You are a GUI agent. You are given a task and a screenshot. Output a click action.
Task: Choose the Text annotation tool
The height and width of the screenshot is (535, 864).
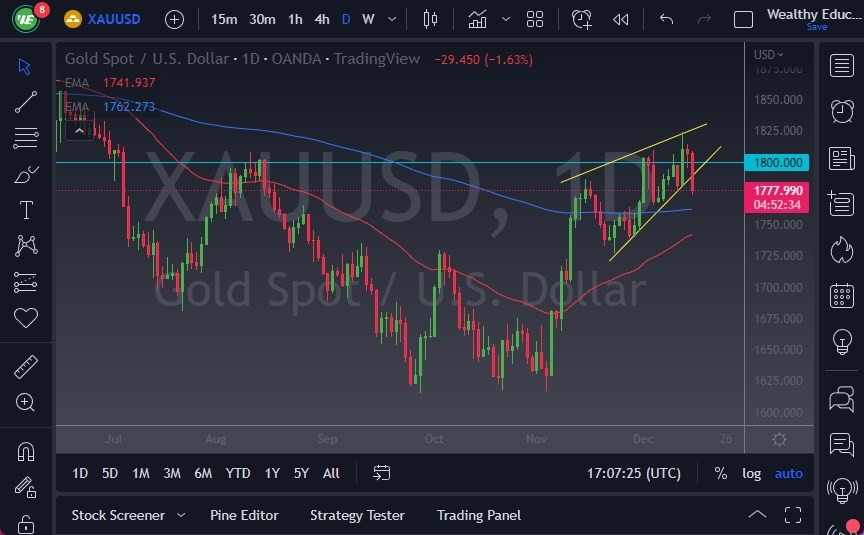pos(26,210)
